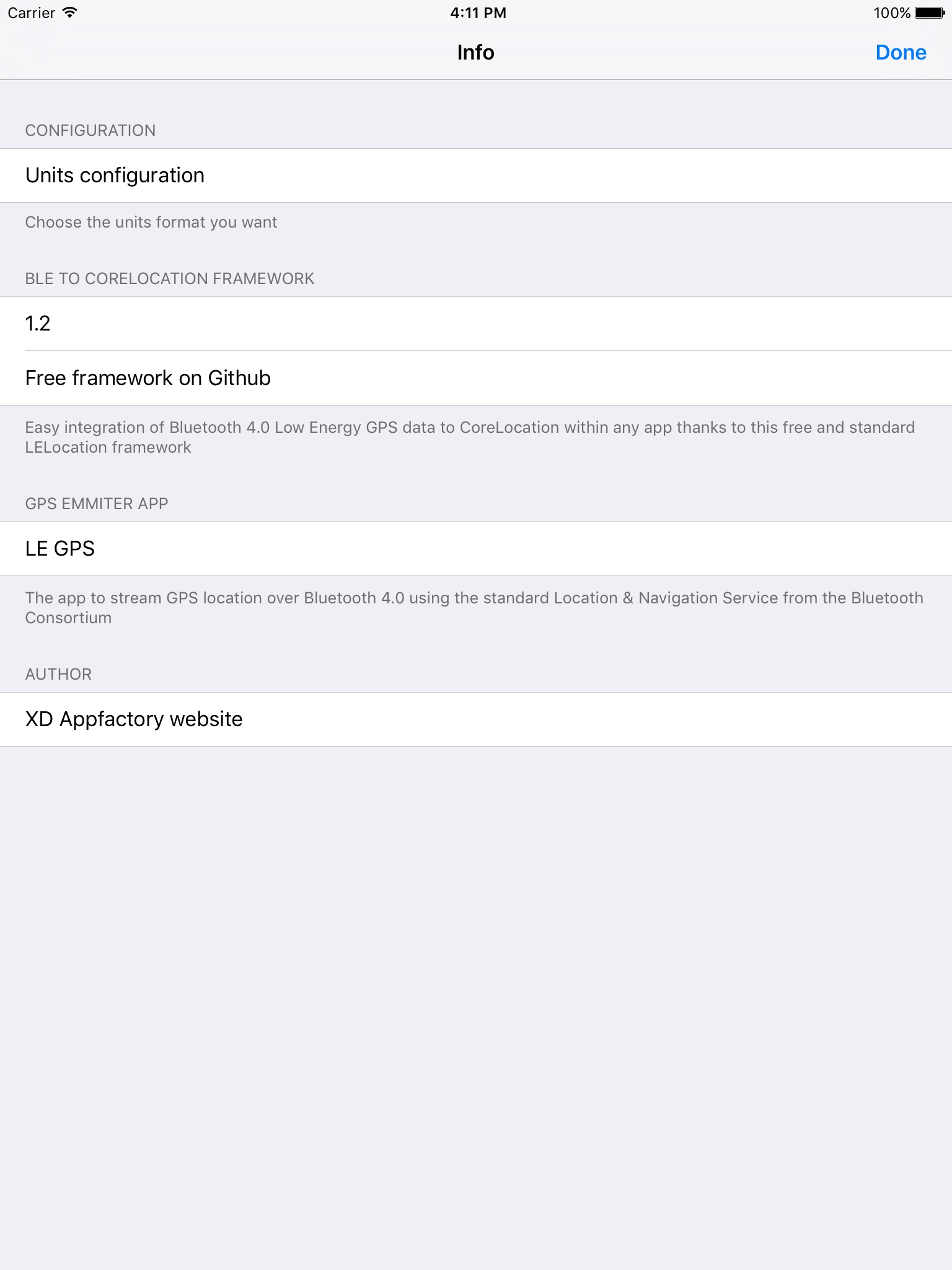This screenshot has width=952, height=1270.
Task: Click the AUTHOR section header
Action: (x=58, y=674)
